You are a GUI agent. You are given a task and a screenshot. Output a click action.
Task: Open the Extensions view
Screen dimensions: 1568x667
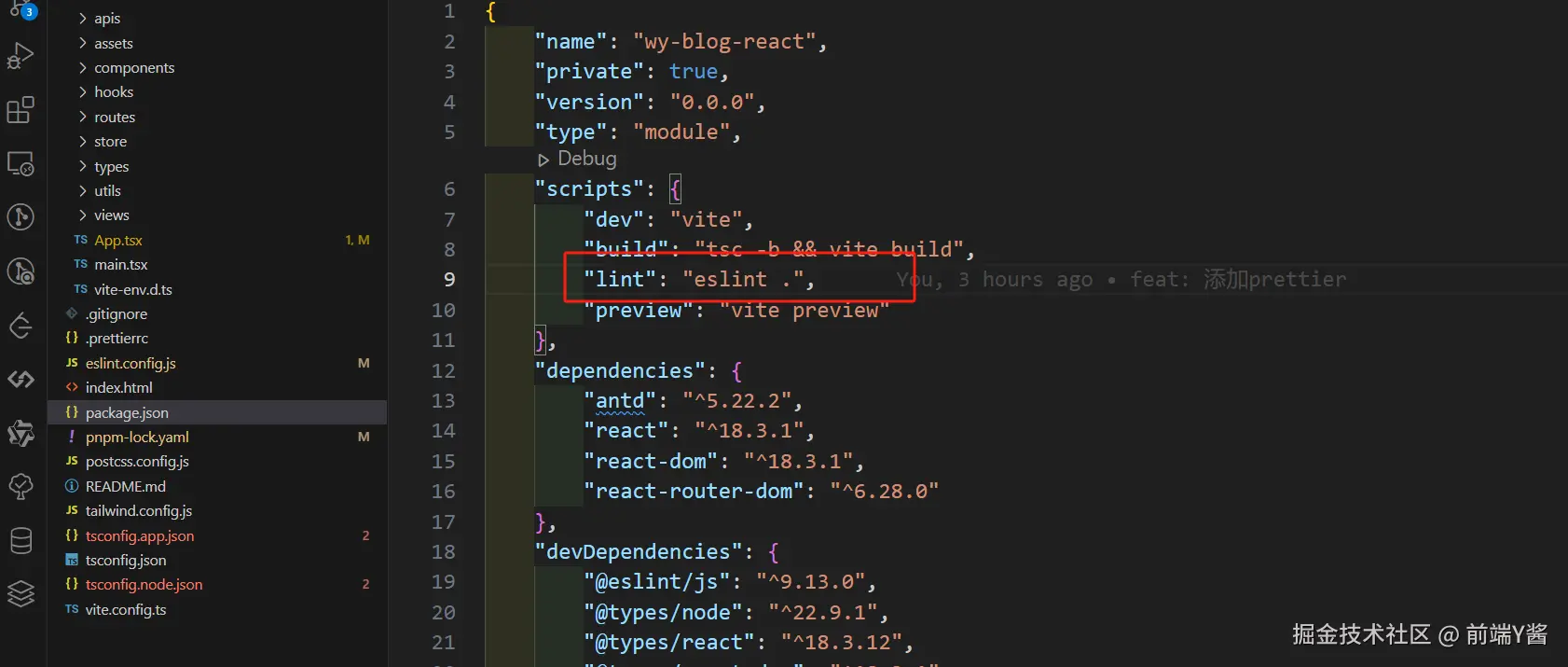point(21,110)
